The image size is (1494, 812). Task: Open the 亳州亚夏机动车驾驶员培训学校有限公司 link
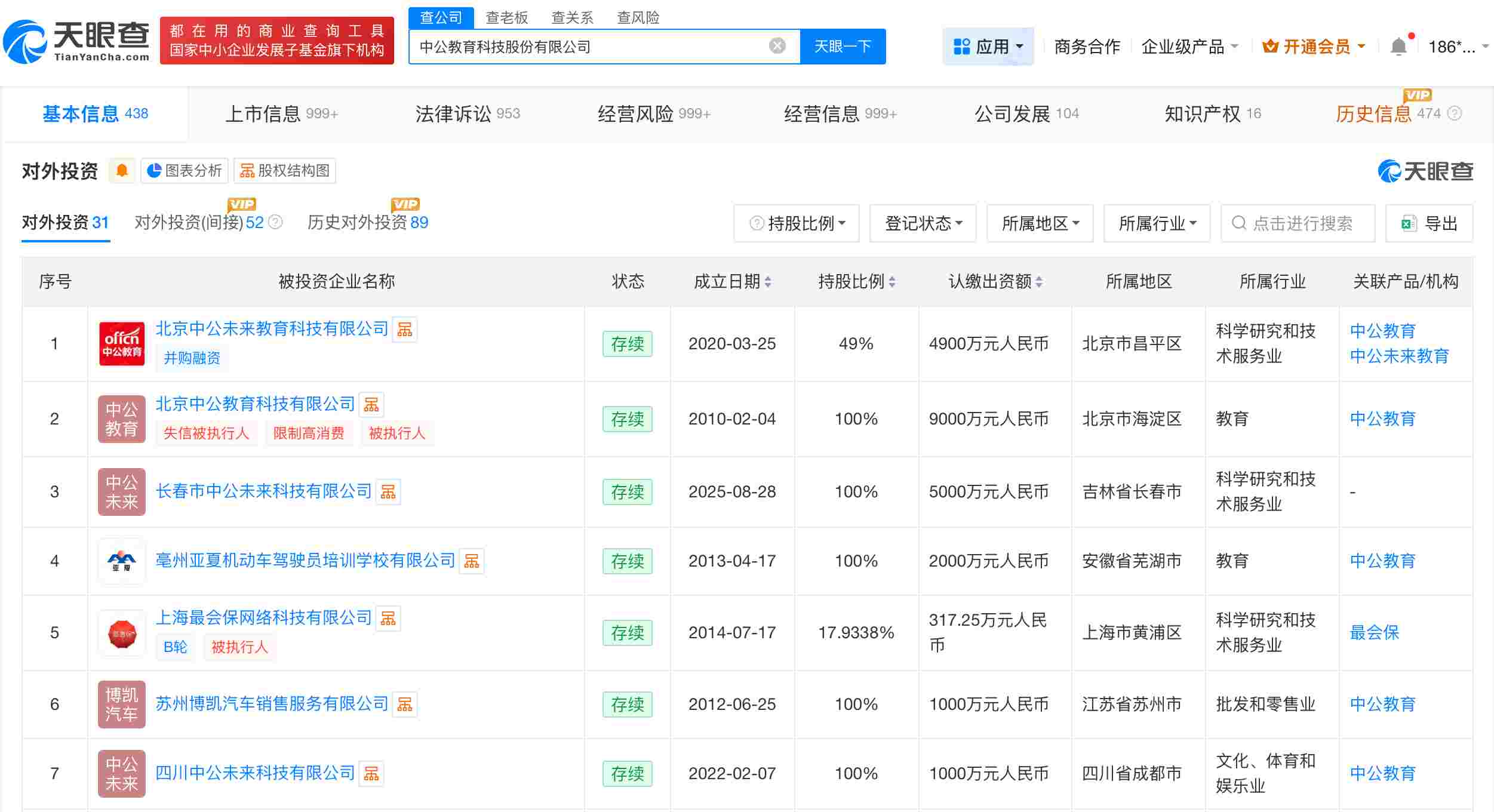(x=304, y=560)
